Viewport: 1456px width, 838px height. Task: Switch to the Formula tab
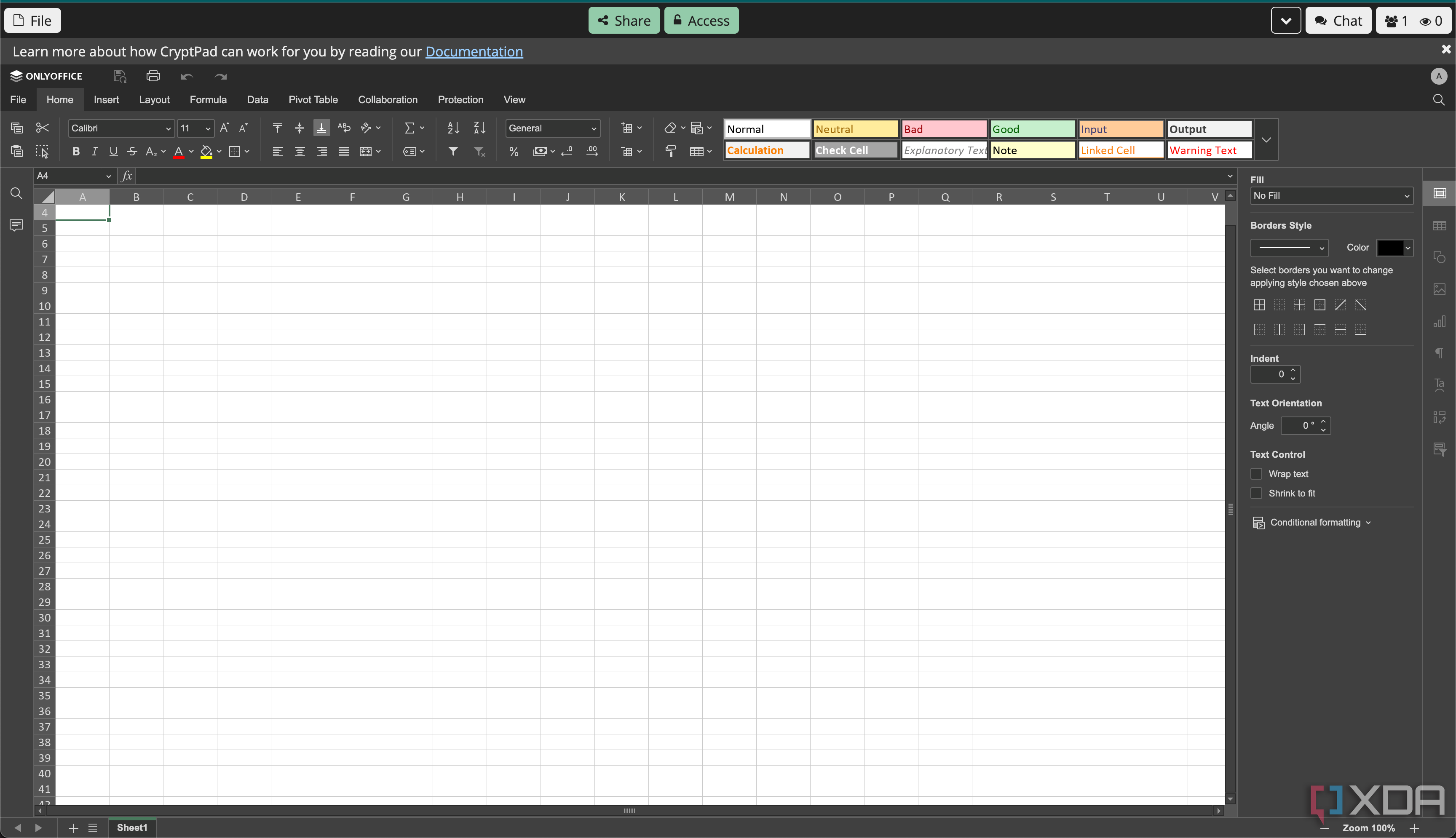(208, 99)
